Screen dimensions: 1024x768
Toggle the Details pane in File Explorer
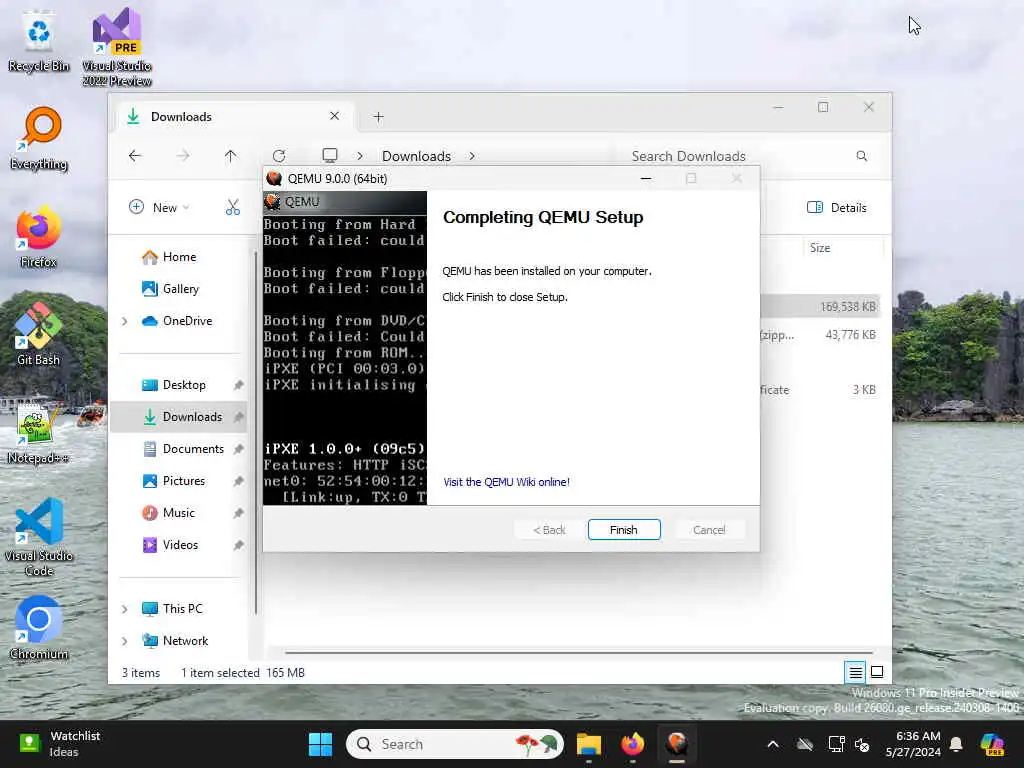point(837,208)
